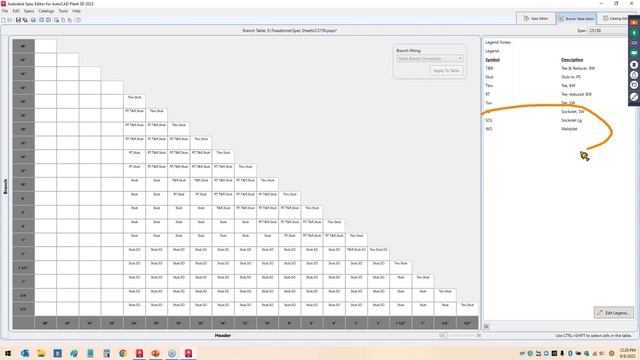Select the 'Tee & Reducer, BW' legend description
640x360 pixels.
578,69
